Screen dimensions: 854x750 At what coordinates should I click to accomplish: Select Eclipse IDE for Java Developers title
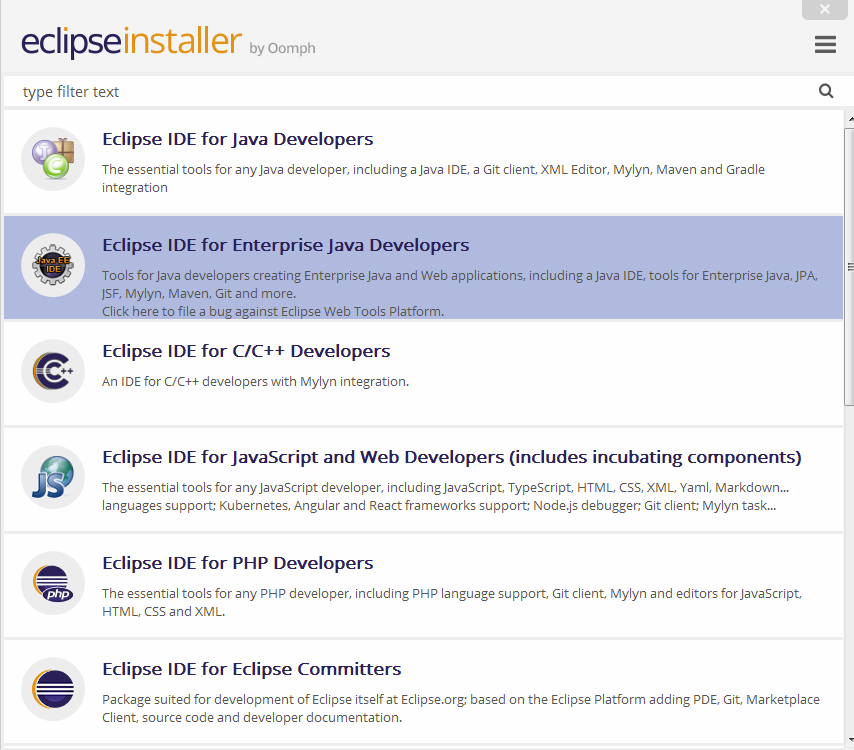(x=237, y=139)
